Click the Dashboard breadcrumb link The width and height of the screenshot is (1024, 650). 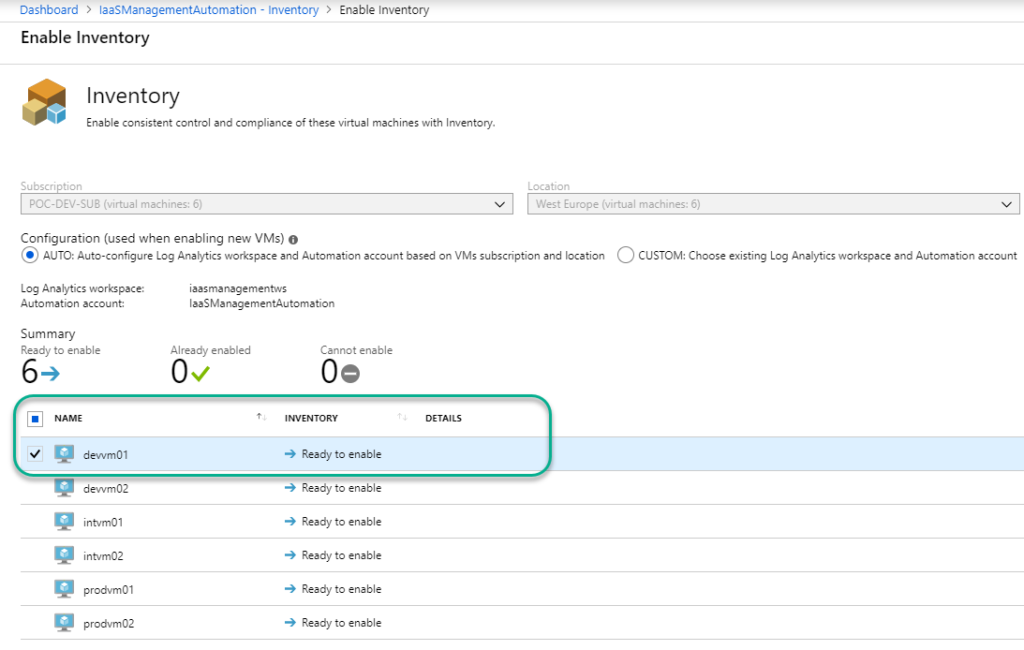[49, 10]
